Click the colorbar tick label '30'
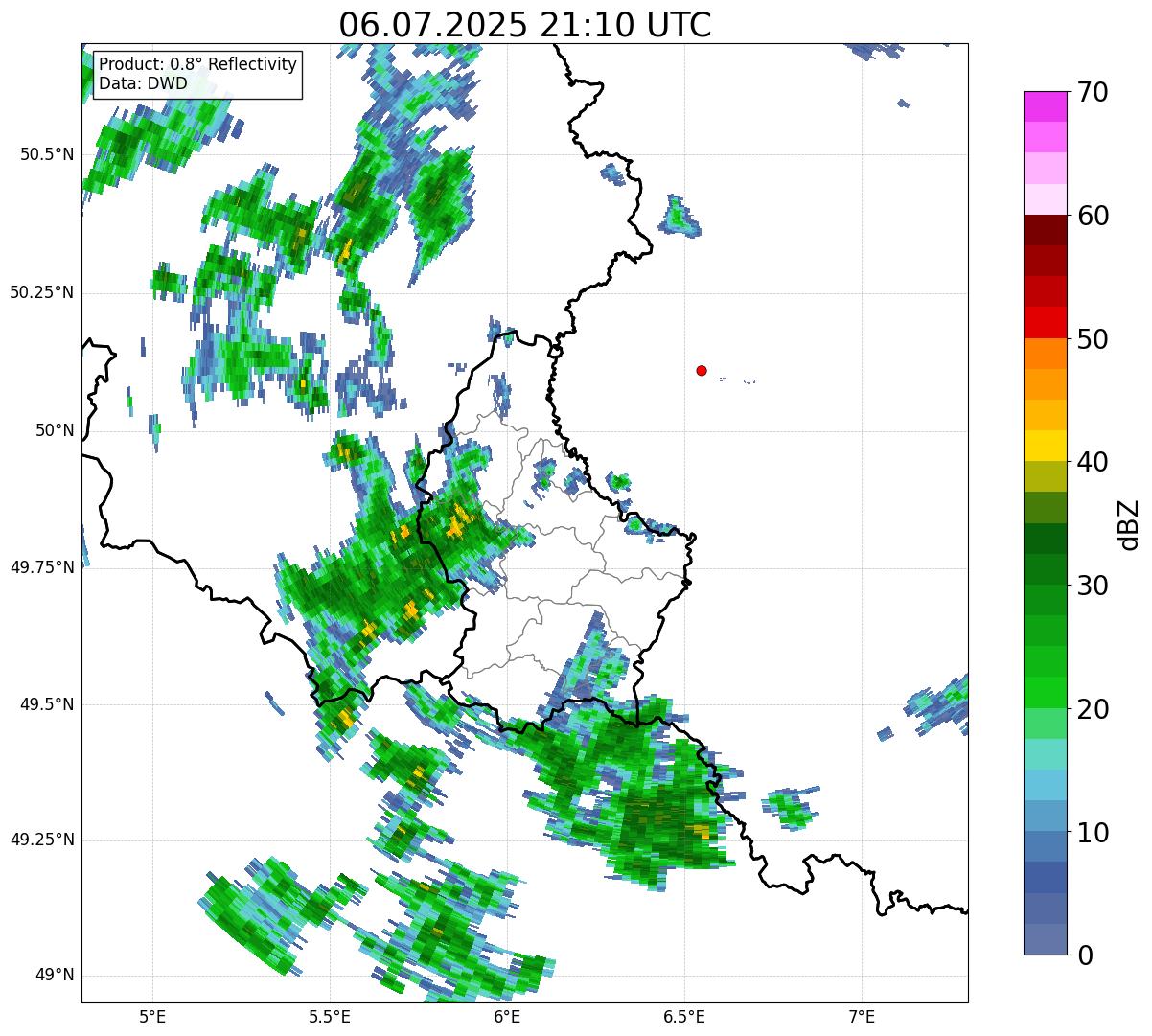1152x1036 pixels. (x=1092, y=586)
